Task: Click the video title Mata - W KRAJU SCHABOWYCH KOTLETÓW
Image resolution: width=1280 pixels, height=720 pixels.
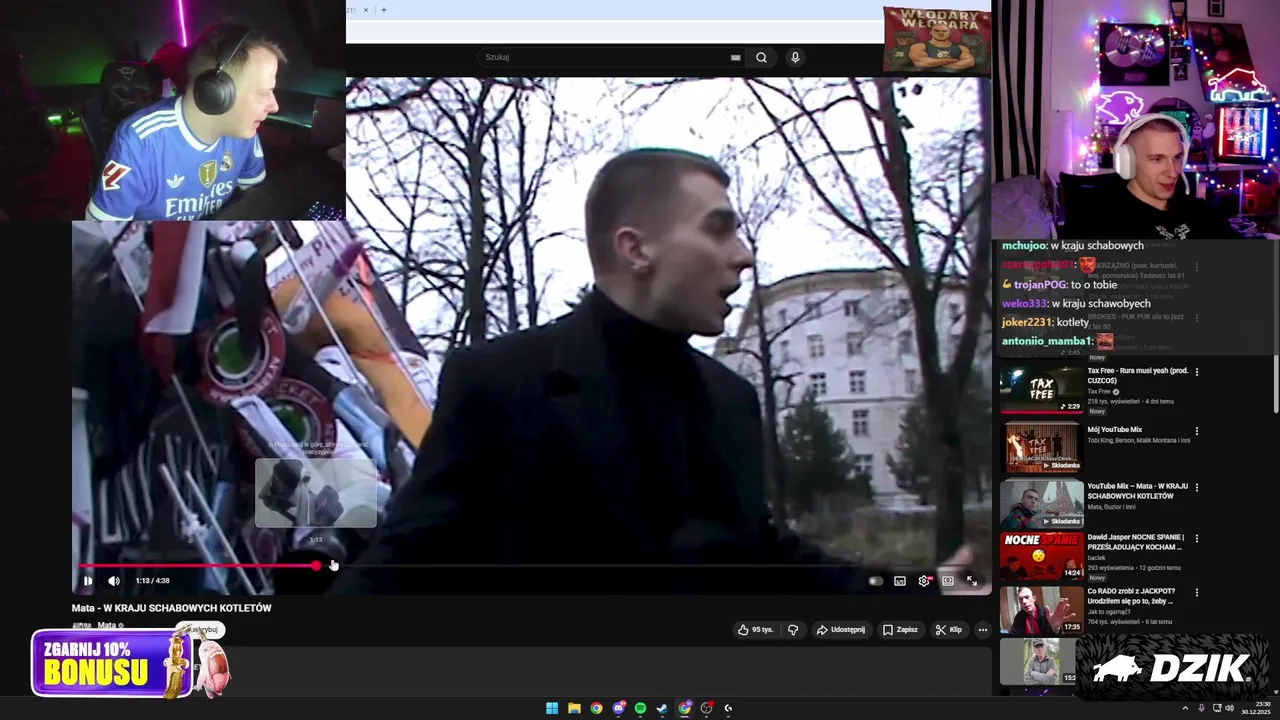Action: click(172, 608)
